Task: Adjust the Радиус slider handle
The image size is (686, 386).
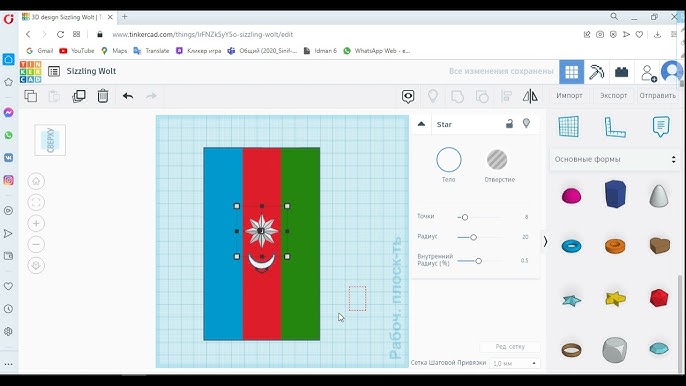Action: pos(473,237)
